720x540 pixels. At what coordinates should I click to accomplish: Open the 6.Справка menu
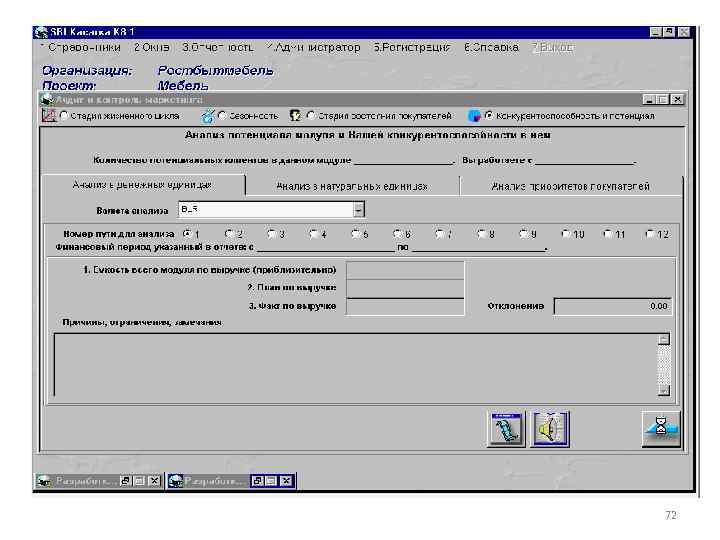coord(491,47)
